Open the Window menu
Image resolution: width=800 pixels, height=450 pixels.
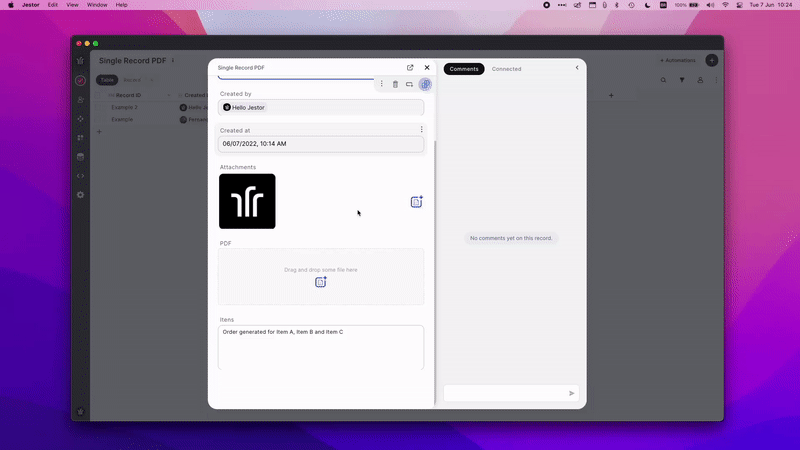click(x=97, y=5)
